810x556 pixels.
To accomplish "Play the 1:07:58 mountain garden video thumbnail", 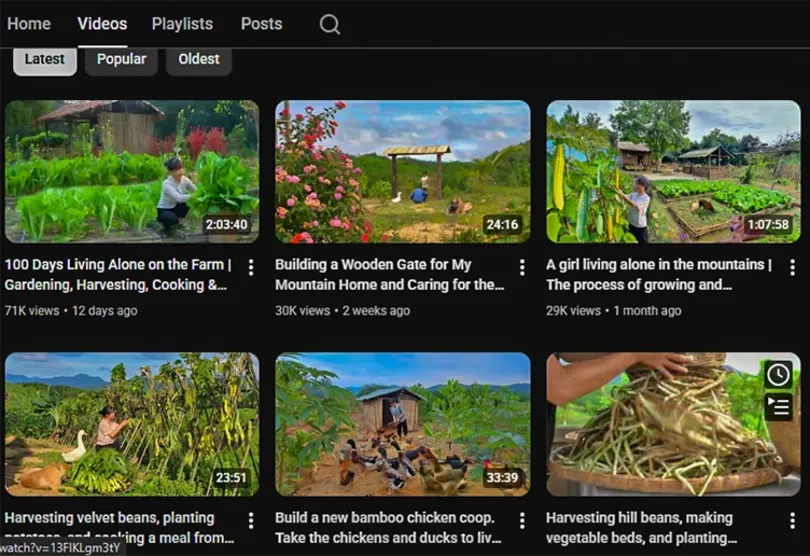I will (x=673, y=171).
